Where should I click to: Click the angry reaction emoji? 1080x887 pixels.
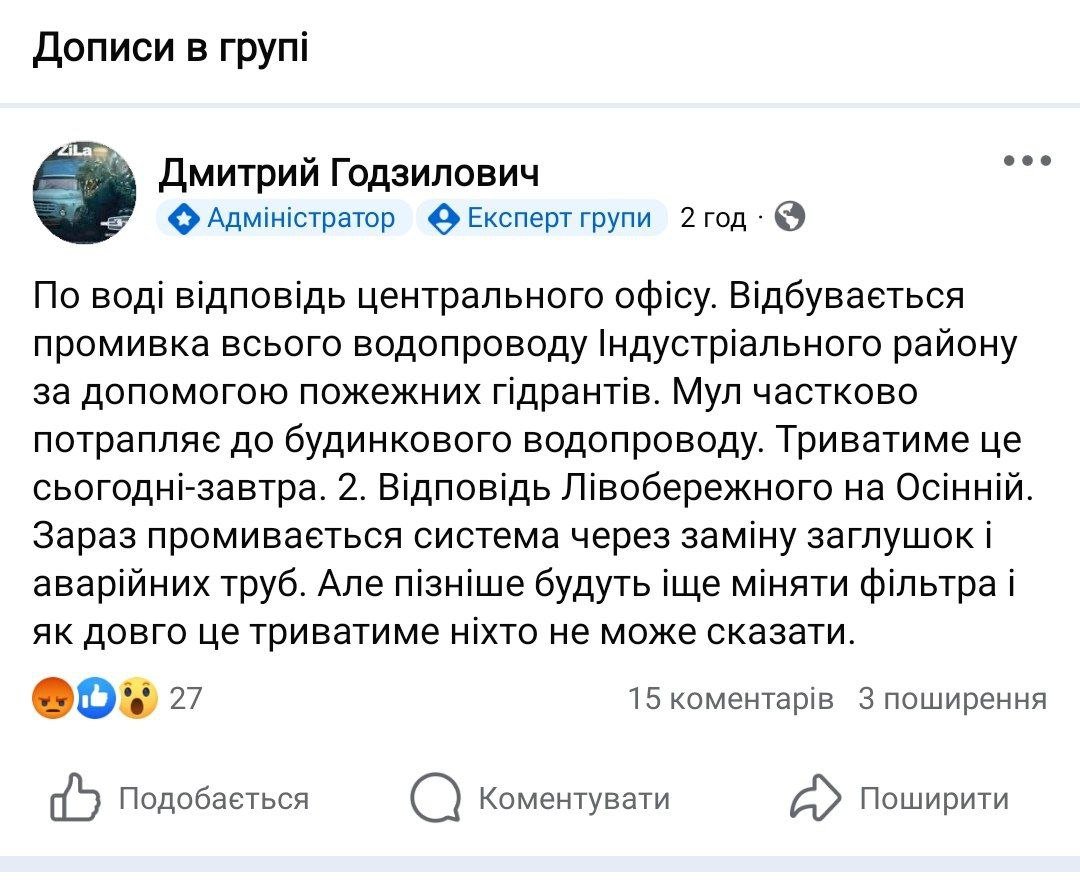click(x=53, y=698)
